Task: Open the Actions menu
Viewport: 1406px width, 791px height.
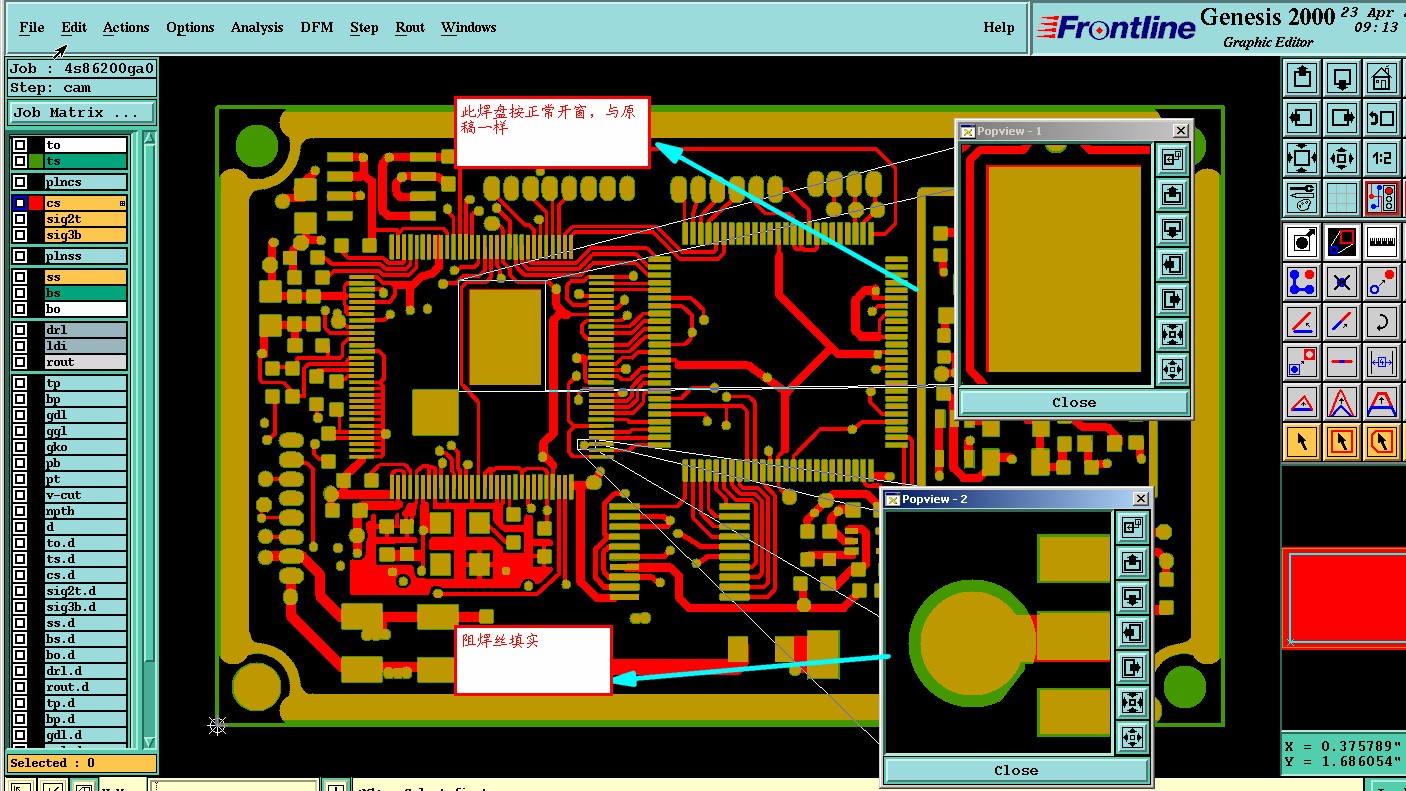Action: [x=126, y=28]
